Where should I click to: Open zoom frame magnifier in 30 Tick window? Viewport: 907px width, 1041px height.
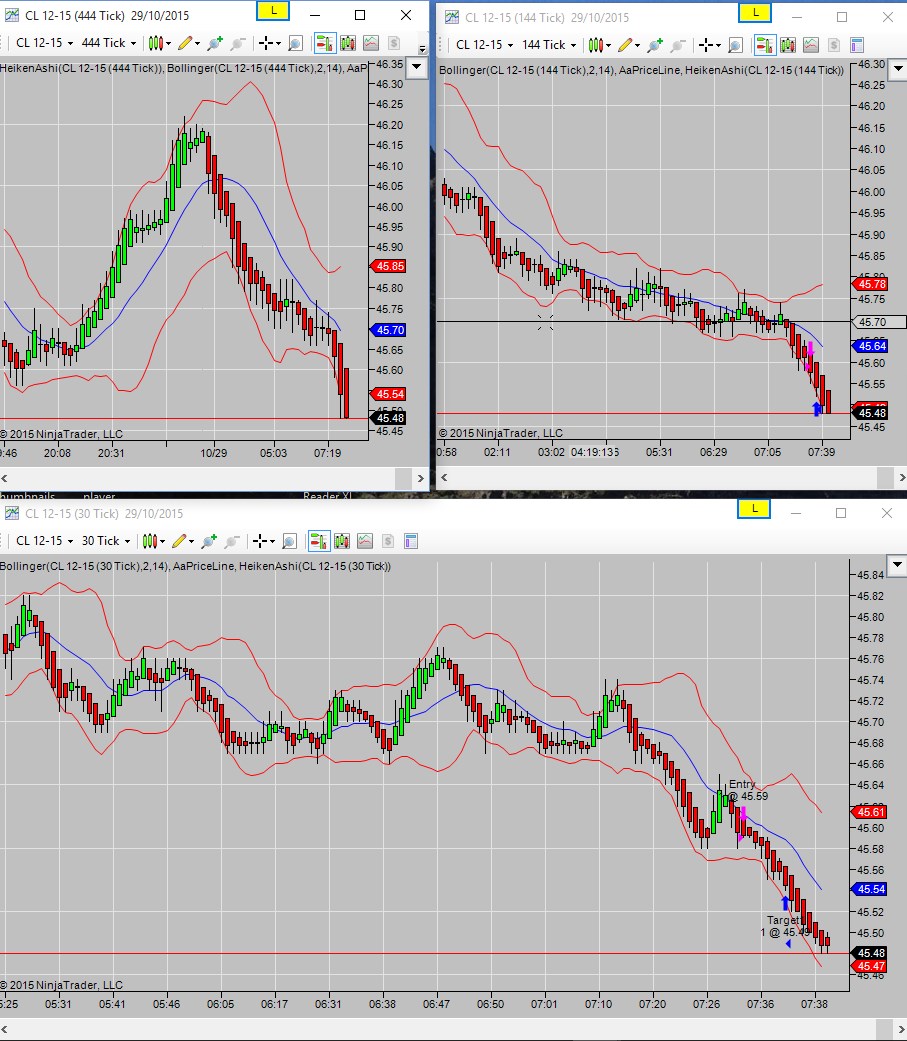point(289,541)
